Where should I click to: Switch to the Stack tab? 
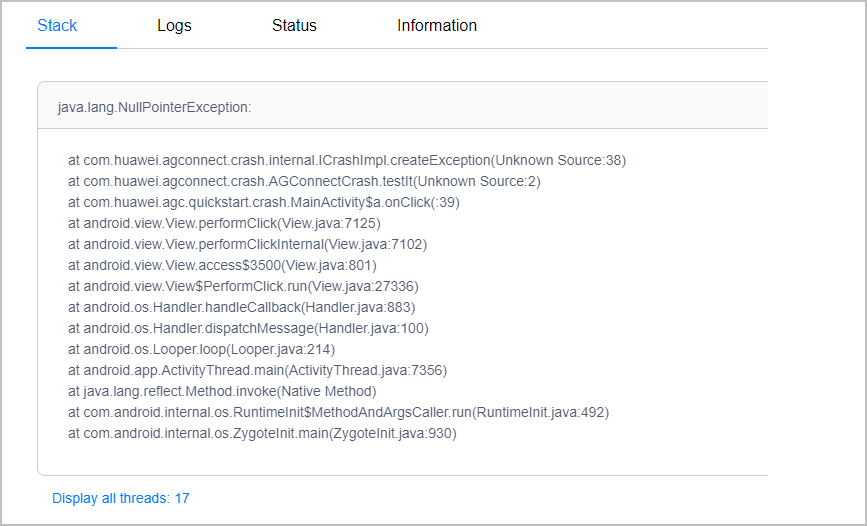(57, 25)
